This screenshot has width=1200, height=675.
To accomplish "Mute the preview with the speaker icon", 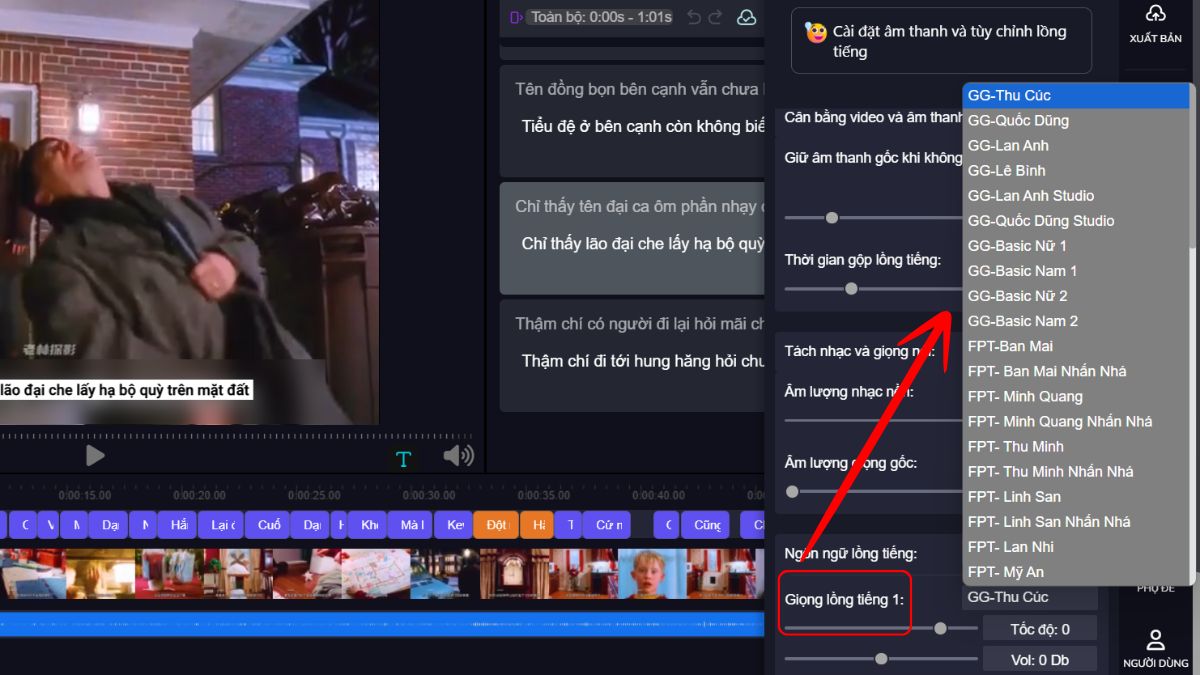I will click(458, 456).
